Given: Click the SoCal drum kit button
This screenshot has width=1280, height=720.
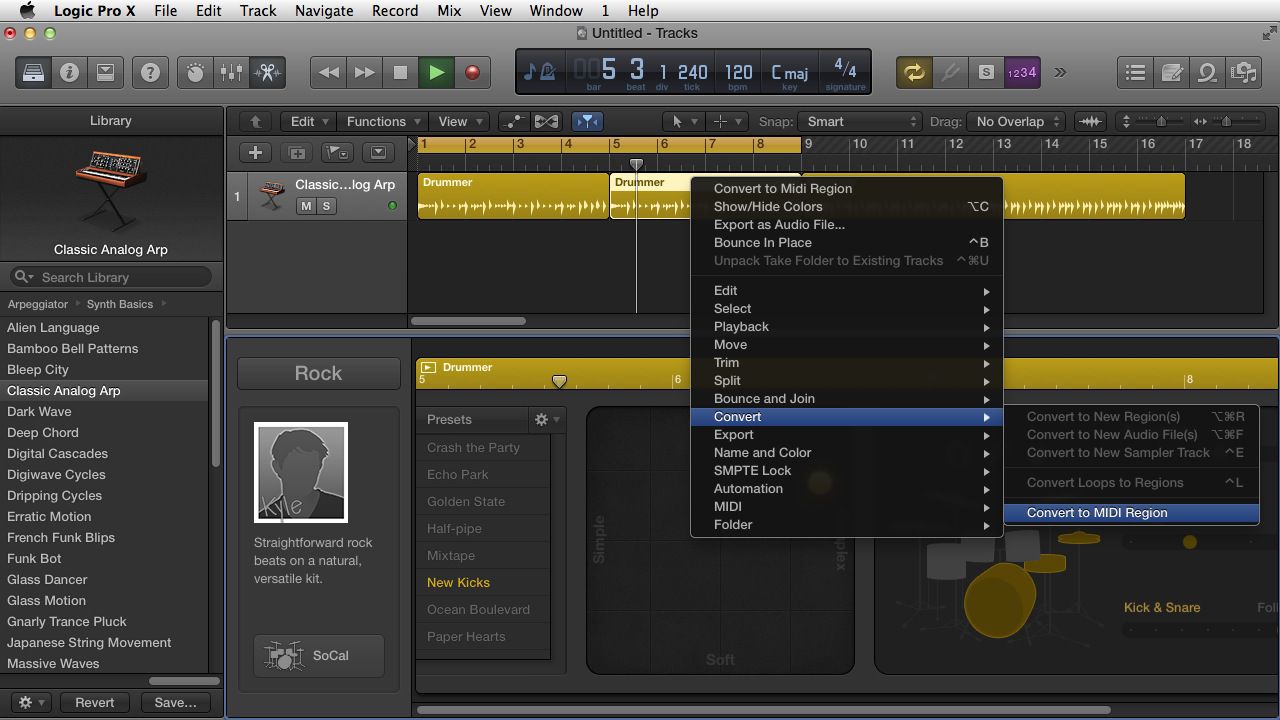Looking at the screenshot, I should (x=318, y=656).
